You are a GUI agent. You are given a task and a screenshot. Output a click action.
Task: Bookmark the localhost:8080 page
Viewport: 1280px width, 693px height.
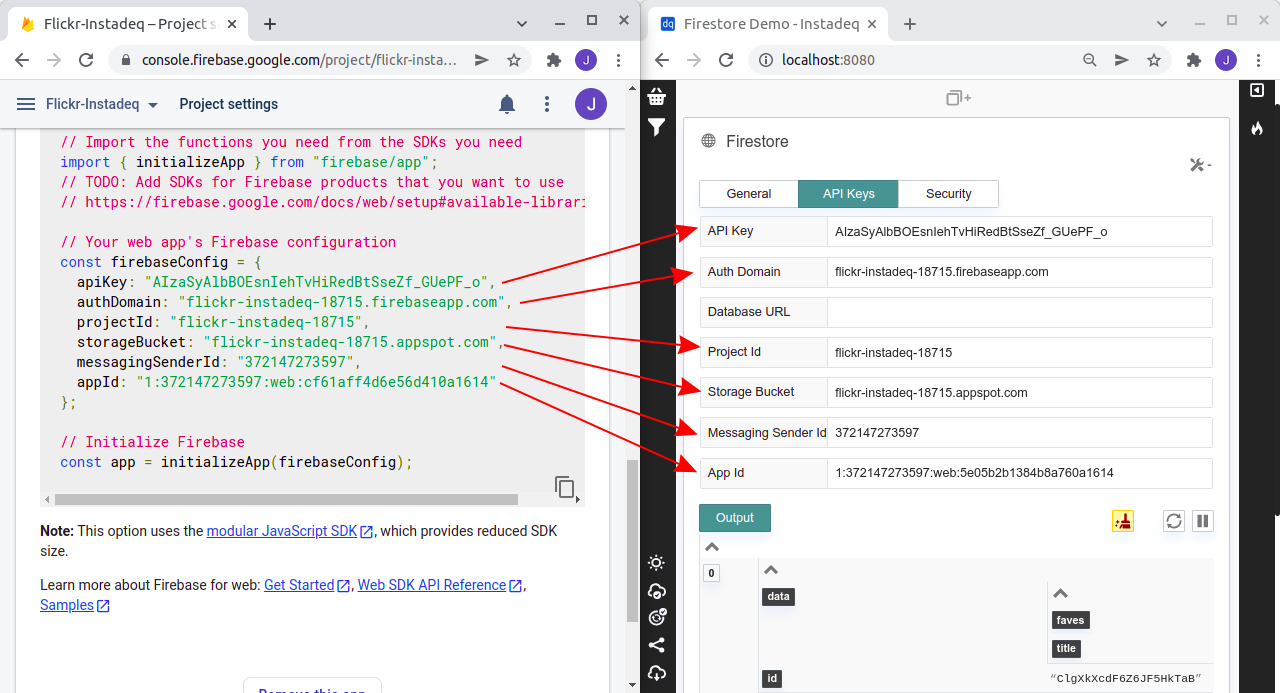[x=1154, y=60]
